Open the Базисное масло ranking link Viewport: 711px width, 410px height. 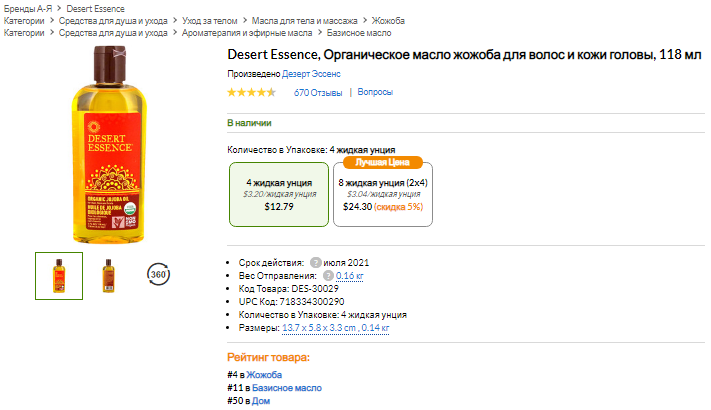(286, 387)
